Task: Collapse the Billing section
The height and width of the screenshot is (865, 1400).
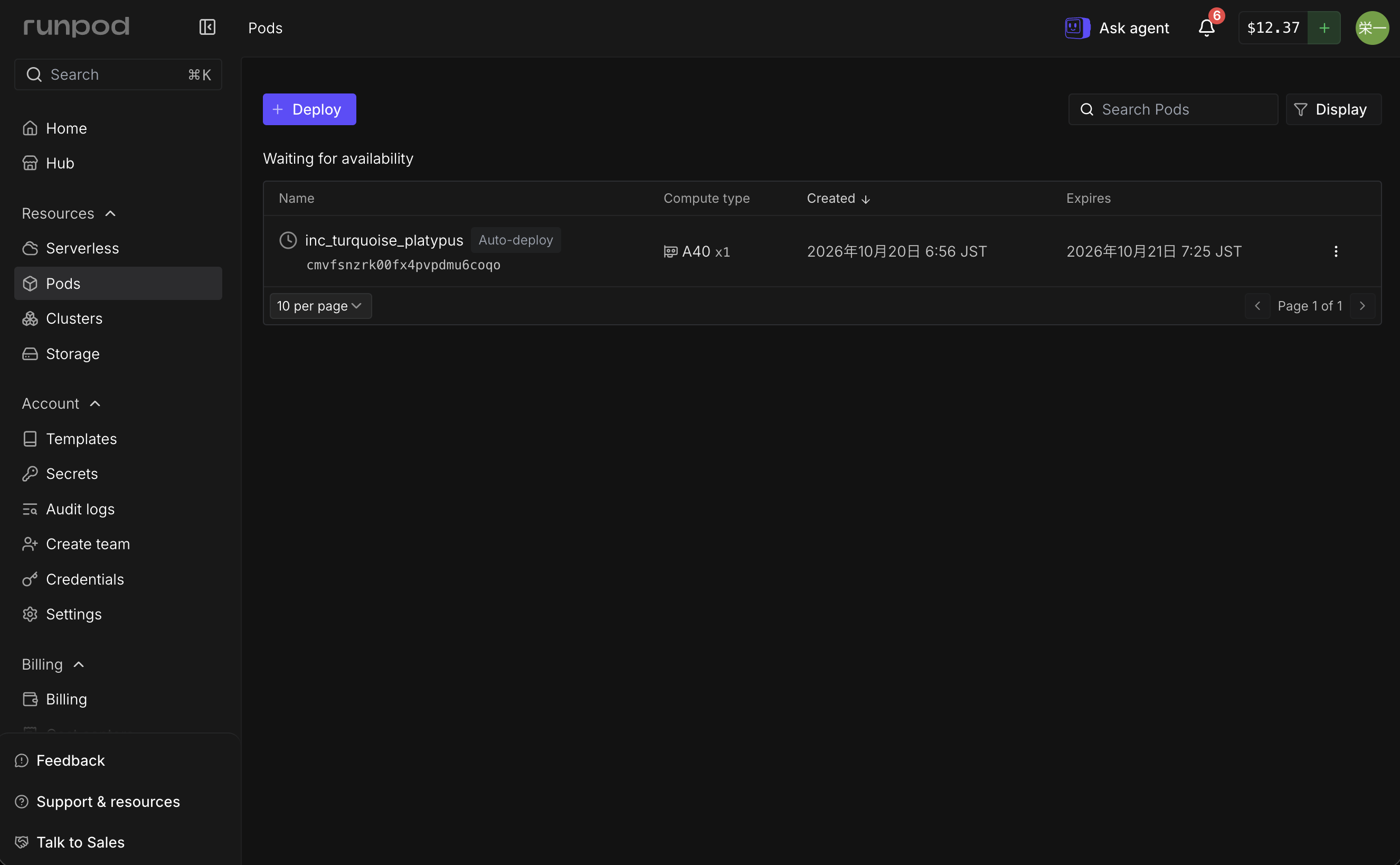Action: point(53,664)
